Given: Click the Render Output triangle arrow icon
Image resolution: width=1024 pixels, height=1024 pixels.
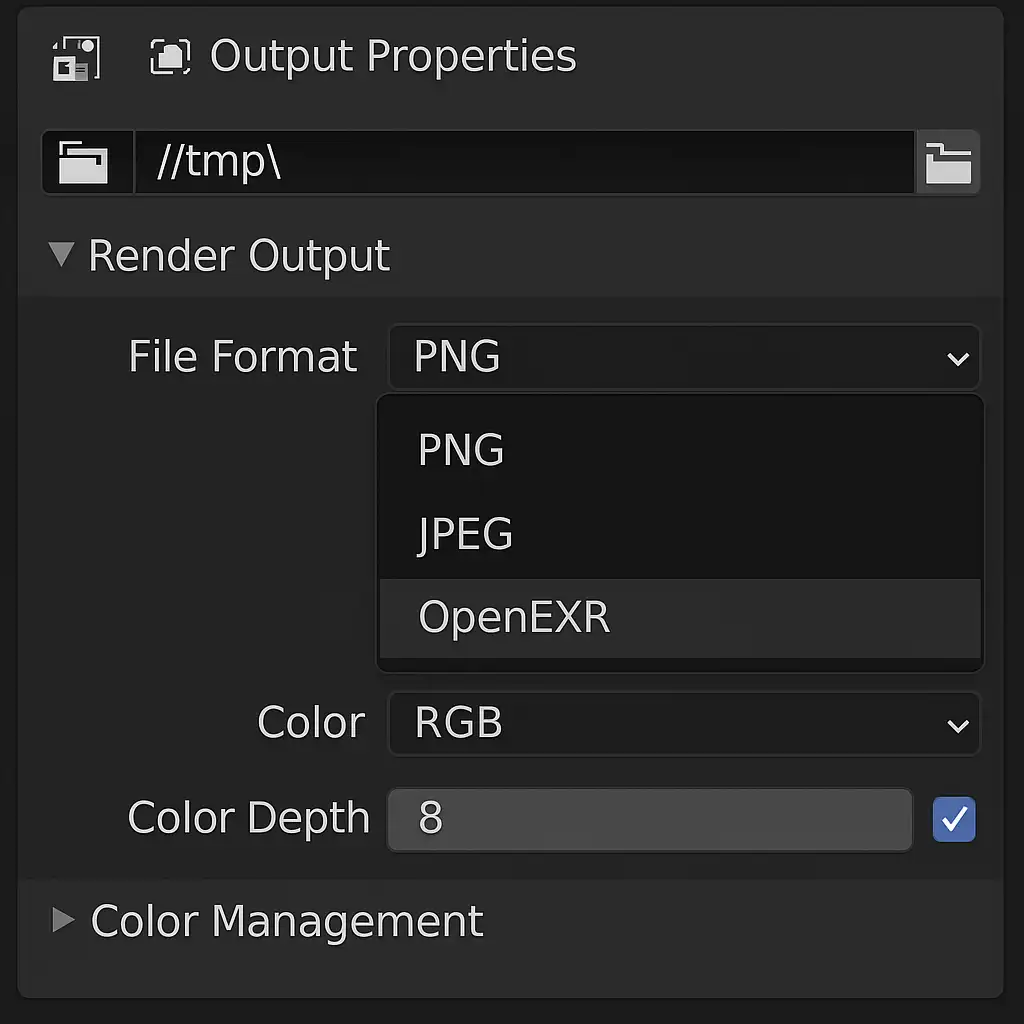Looking at the screenshot, I should [x=62, y=255].
